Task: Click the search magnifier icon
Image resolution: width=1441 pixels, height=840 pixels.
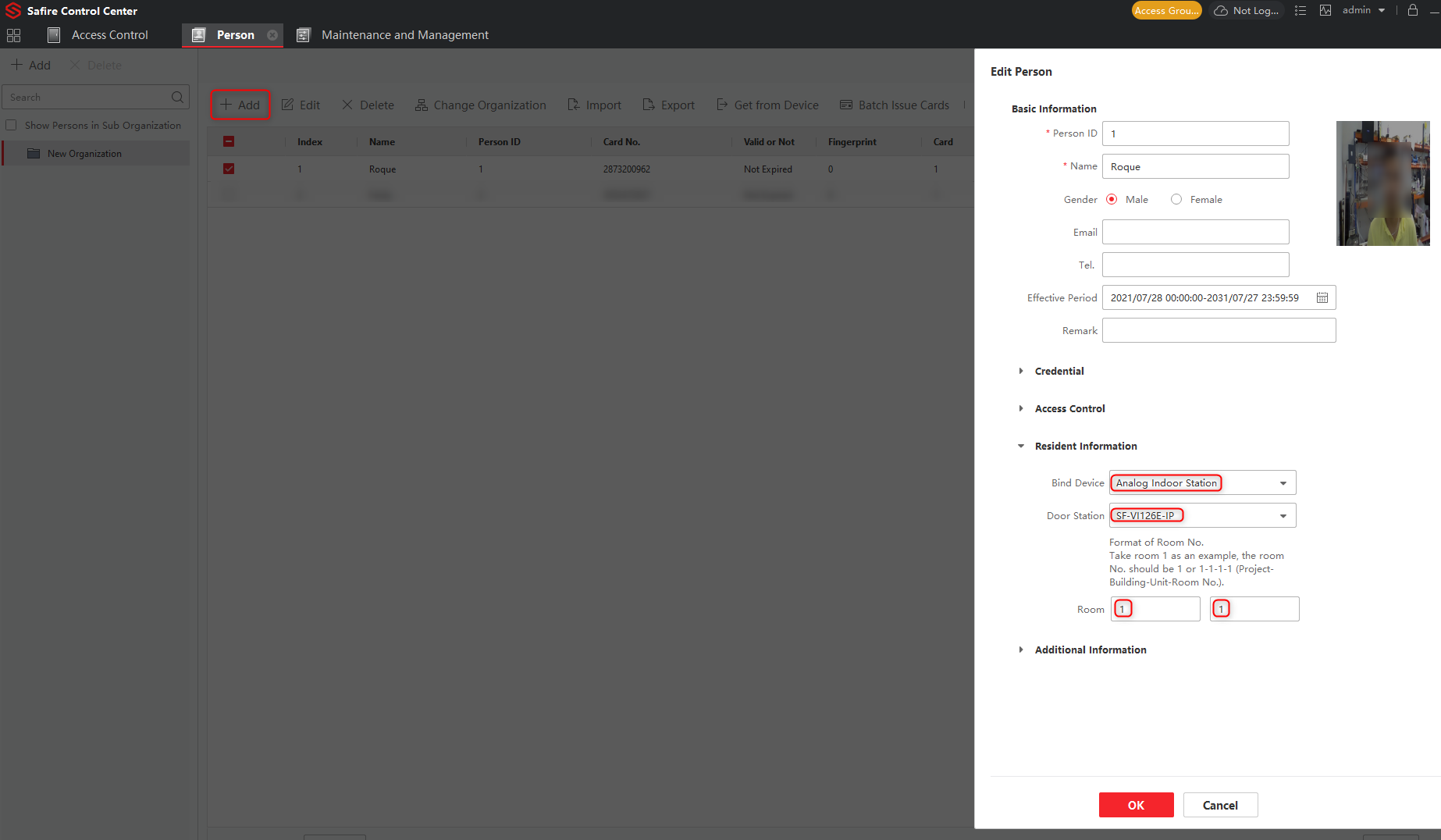Action: [x=177, y=98]
